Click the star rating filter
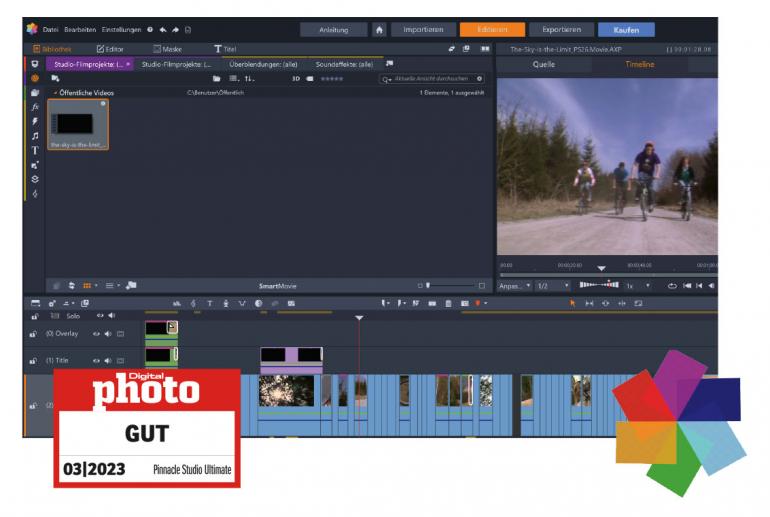This screenshot has width=770, height=517. point(332,79)
